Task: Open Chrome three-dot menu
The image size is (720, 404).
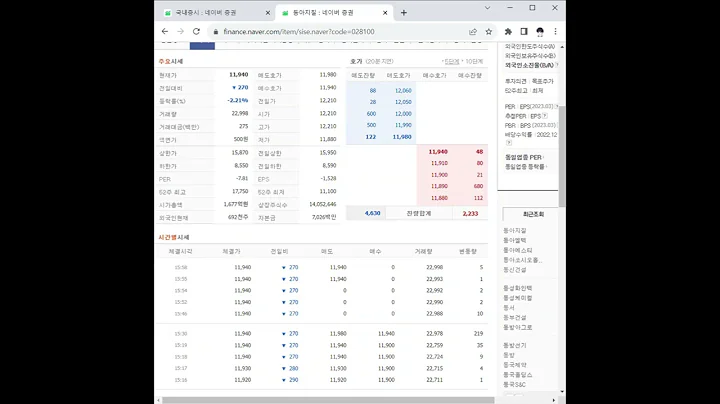Action: [556, 32]
